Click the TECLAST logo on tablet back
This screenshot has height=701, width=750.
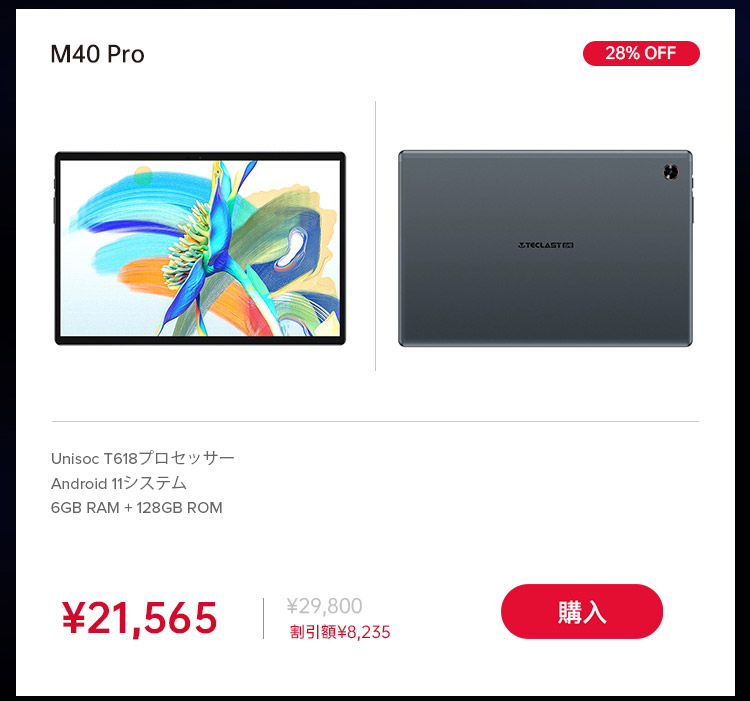pyautogui.click(x=546, y=245)
